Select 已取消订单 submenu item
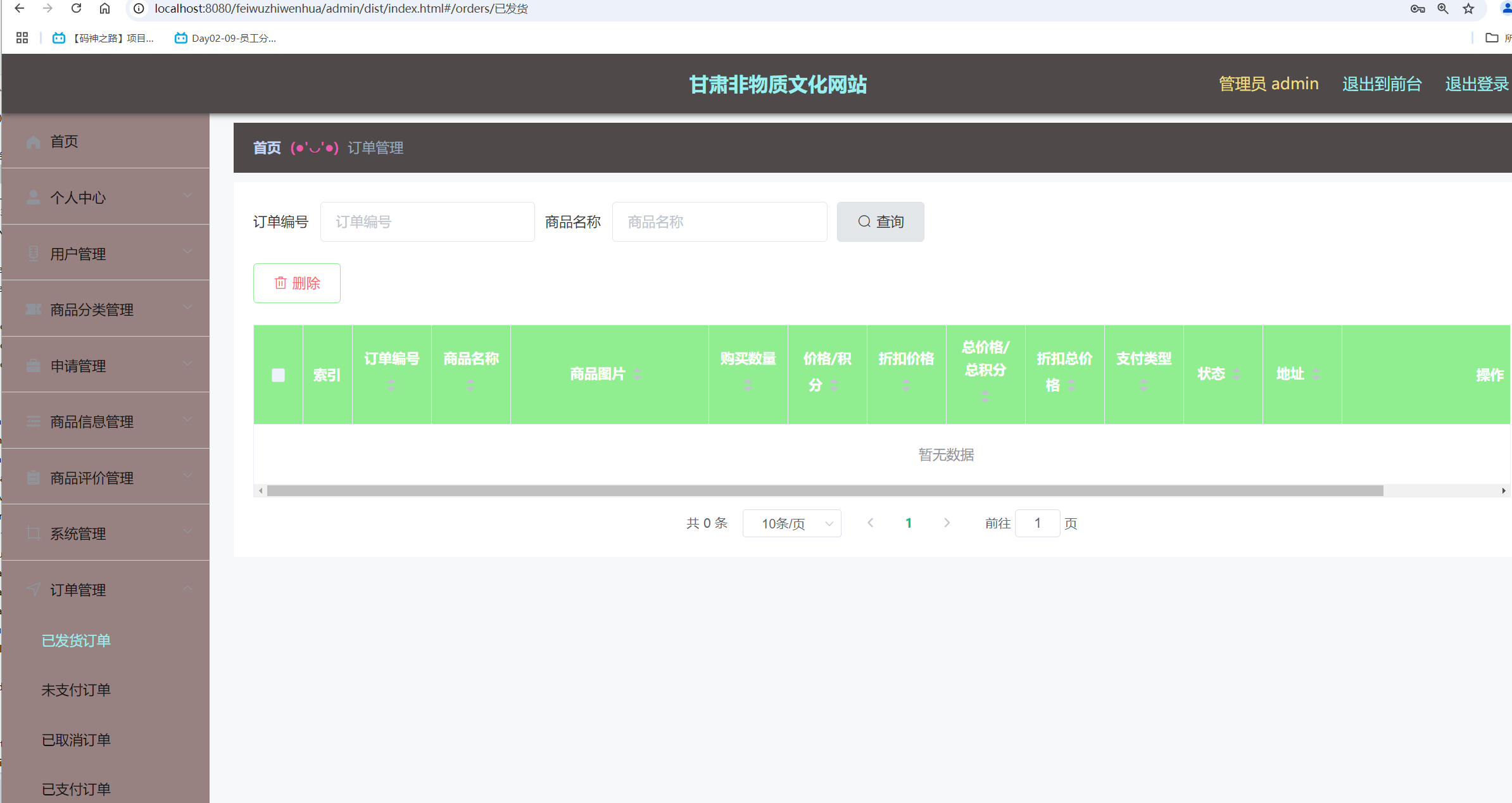The height and width of the screenshot is (803, 1512). tap(76, 740)
